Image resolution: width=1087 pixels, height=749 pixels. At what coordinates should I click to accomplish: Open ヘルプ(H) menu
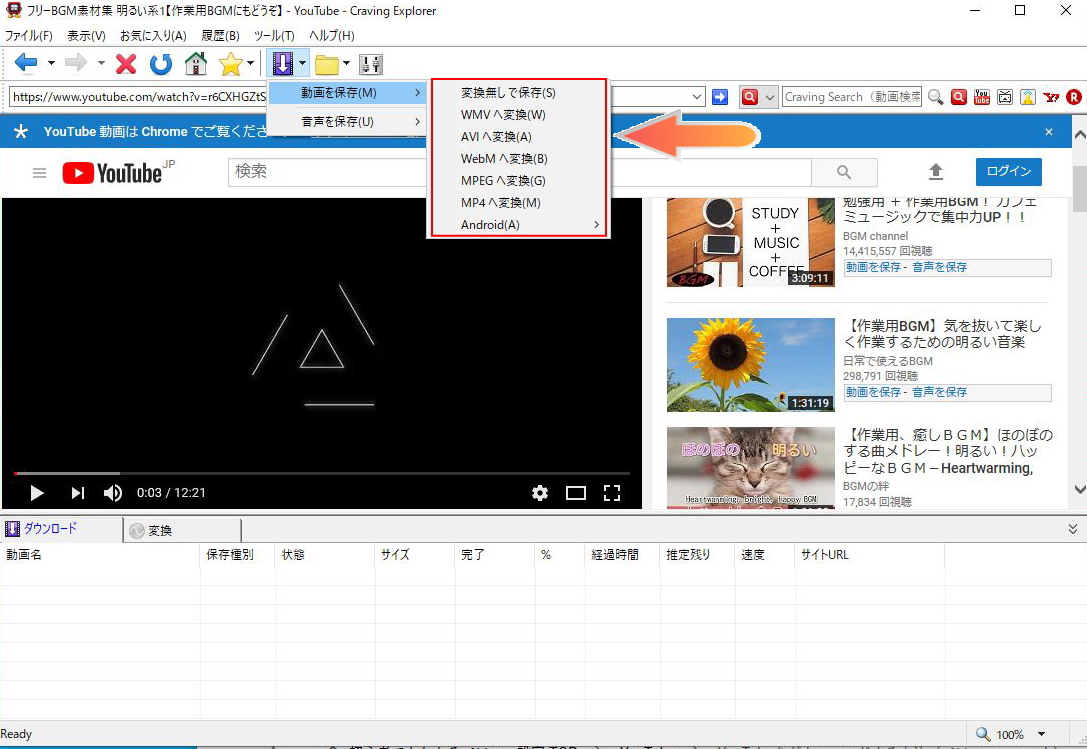click(x=331, y=35)
